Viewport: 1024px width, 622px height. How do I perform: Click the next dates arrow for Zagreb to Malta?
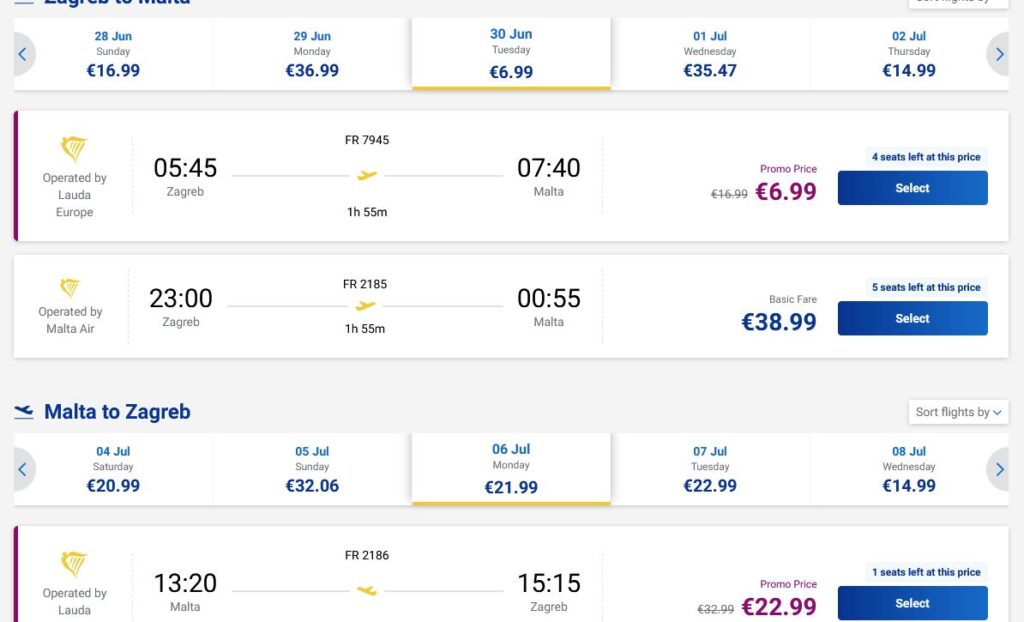(999, 54)
